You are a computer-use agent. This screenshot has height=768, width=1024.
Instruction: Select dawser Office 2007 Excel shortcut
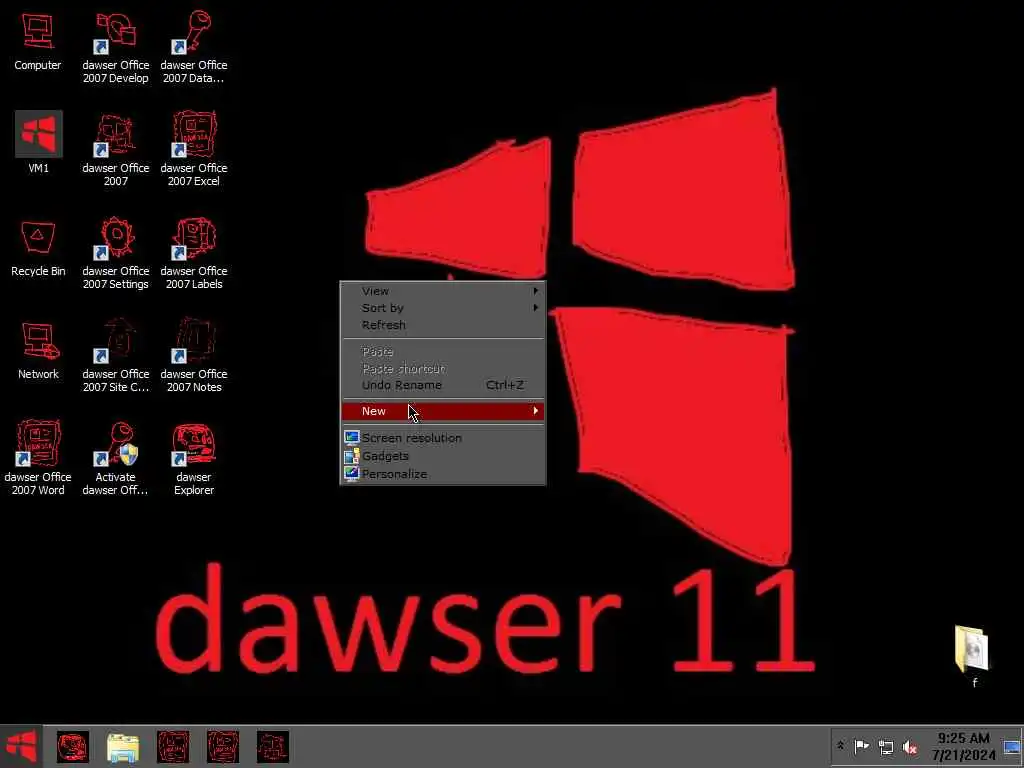tap(194, 150)
